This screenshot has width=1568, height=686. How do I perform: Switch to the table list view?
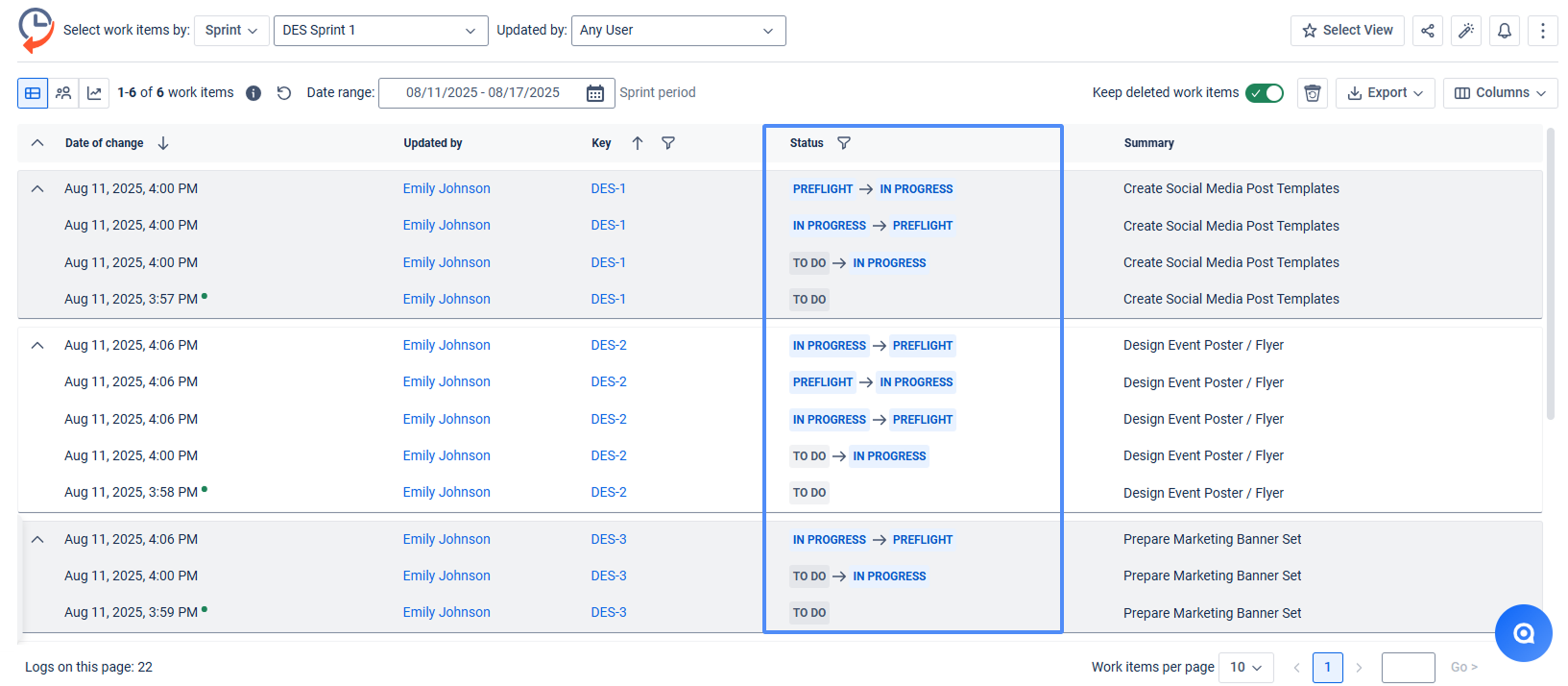tap(33, 93)
